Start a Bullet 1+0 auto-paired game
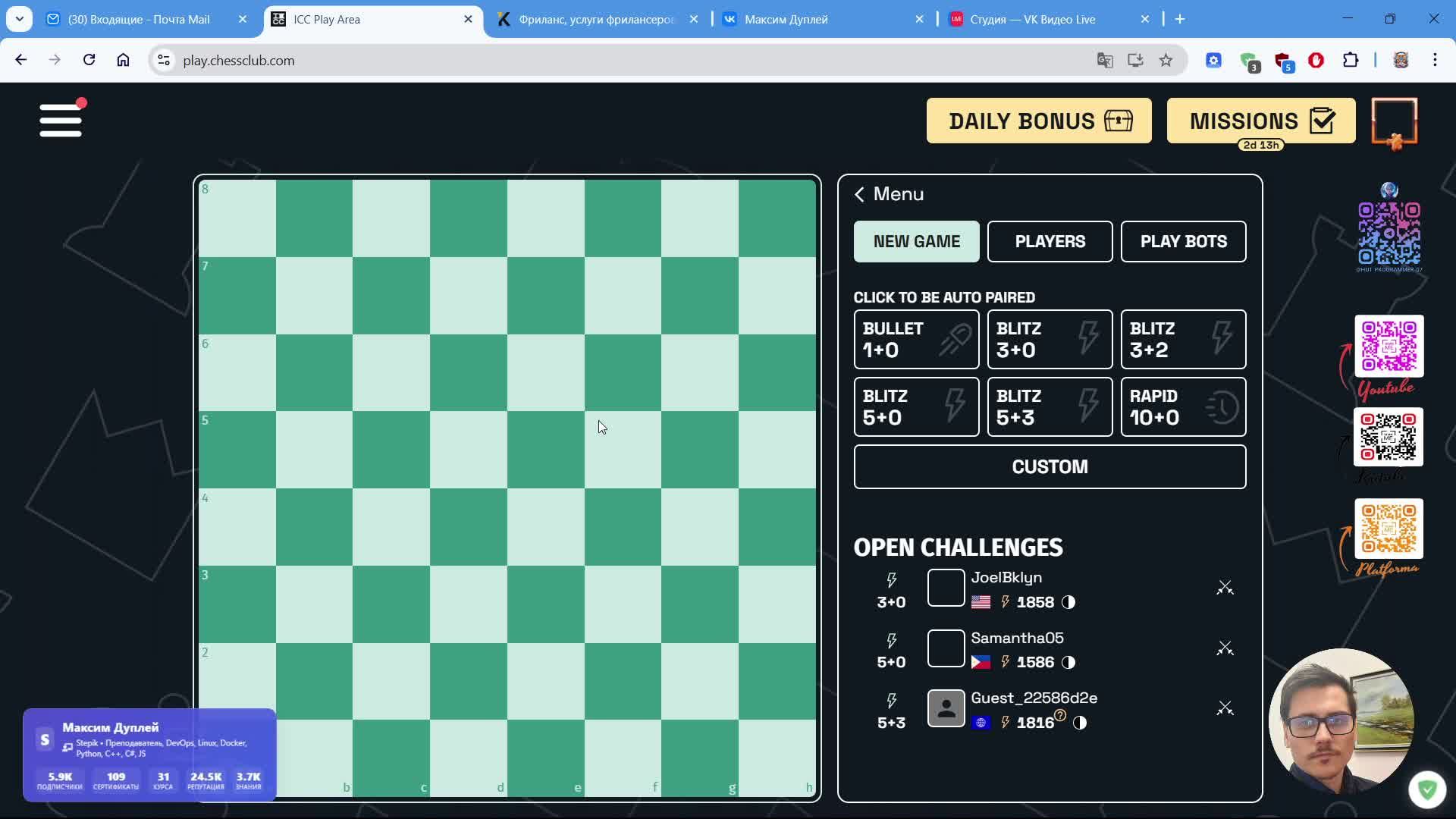 pos(916,339)
